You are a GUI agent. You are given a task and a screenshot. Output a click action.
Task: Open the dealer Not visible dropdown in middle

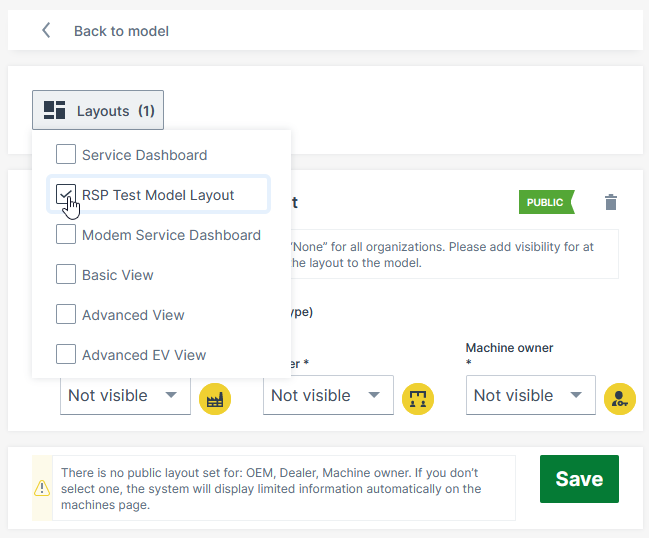[328, 395]
